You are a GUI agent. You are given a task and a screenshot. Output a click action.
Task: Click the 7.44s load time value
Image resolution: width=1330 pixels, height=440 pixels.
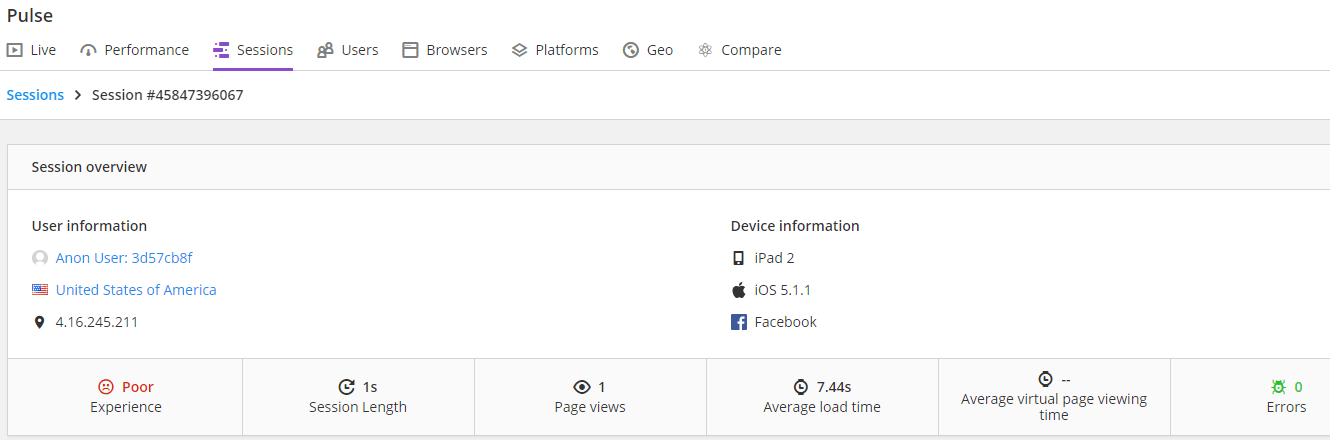pos(834,387)
